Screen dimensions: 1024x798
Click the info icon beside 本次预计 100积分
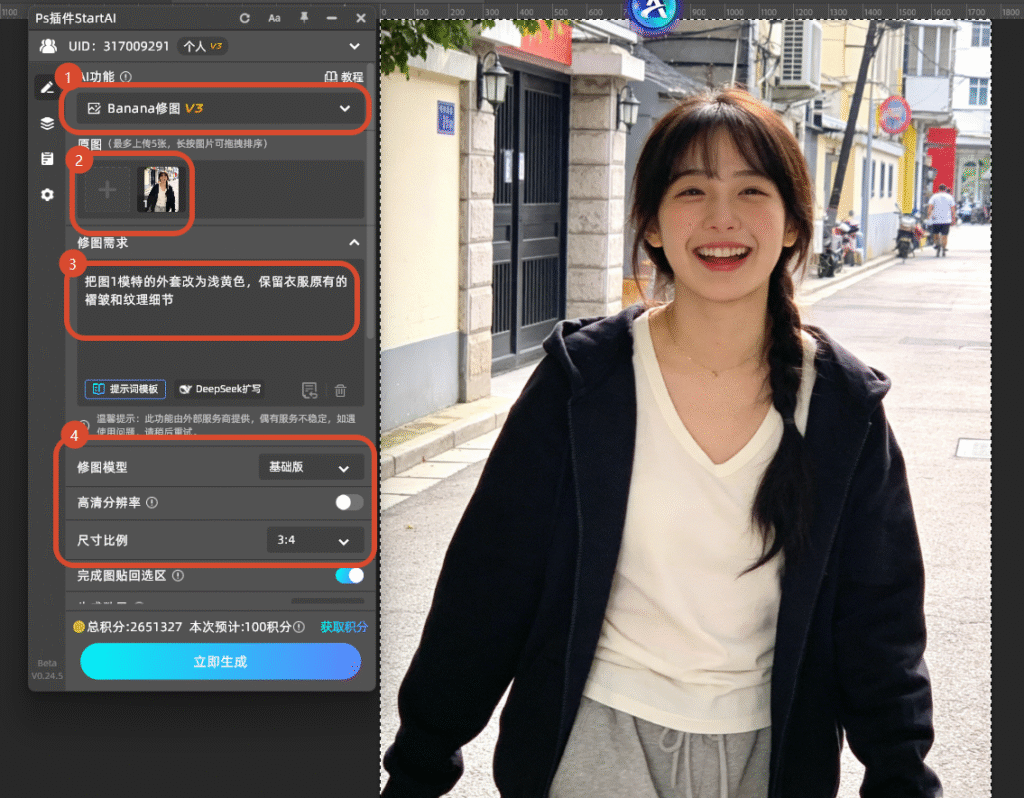pyautogui.click(x=299, y=627)
